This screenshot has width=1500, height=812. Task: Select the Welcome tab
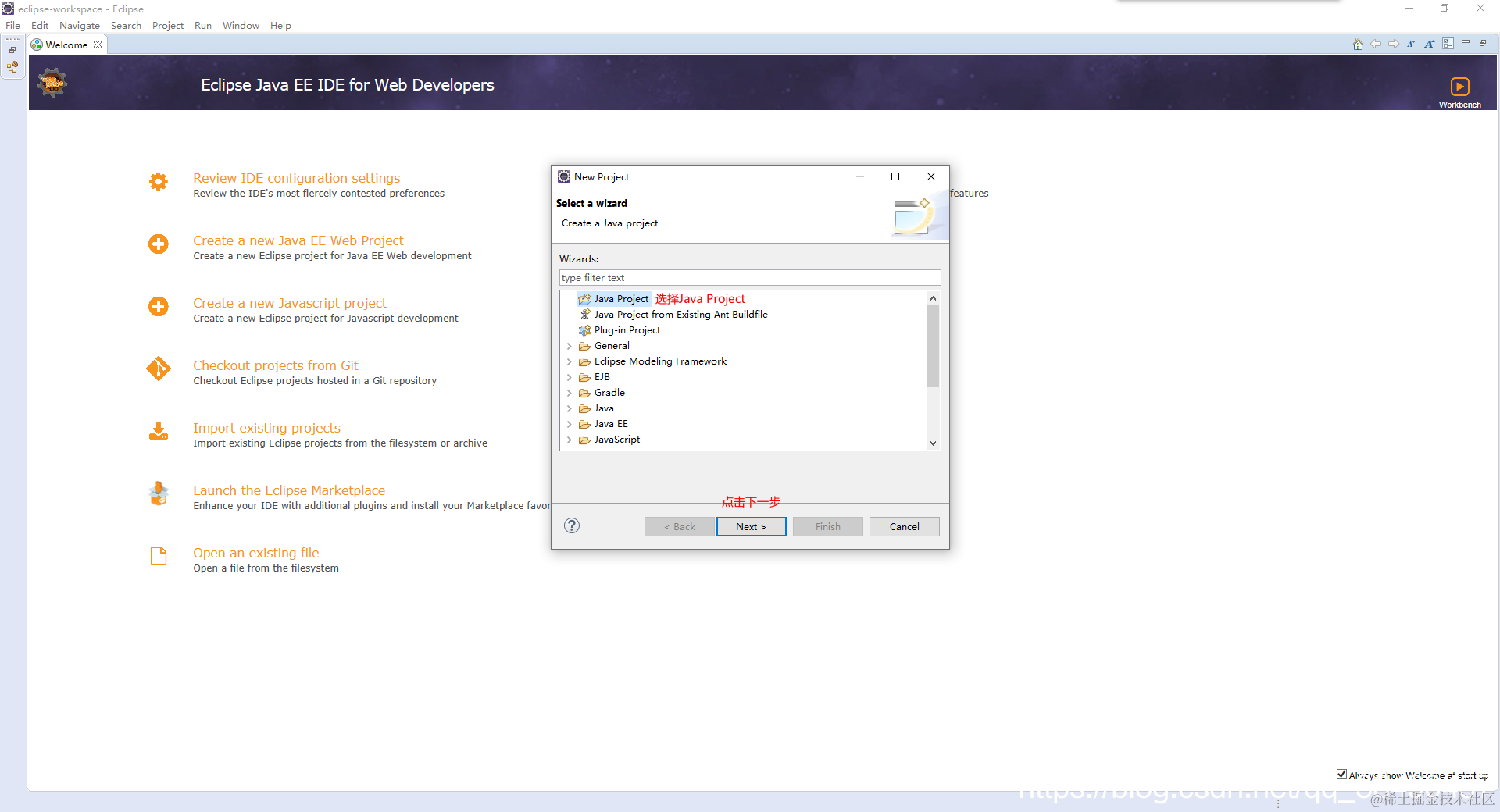66,45
